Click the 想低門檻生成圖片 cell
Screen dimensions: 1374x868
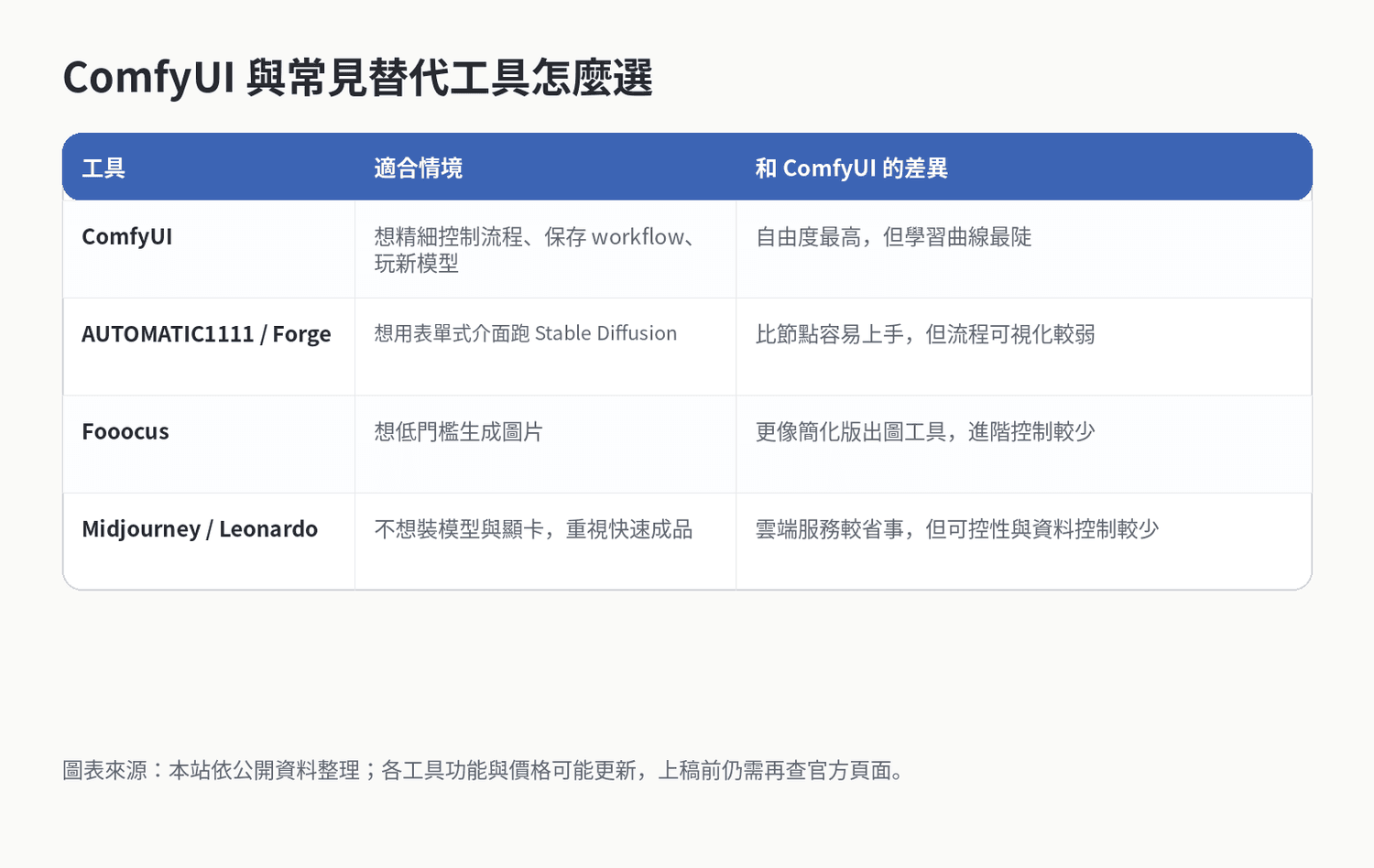point(457,431)
